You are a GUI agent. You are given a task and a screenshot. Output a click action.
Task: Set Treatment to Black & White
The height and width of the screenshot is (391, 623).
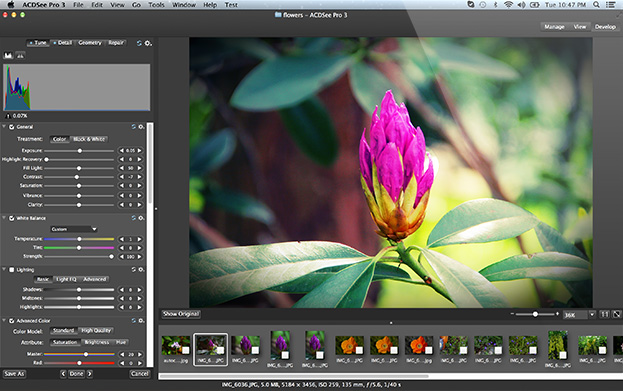click(x=89, y=139)
